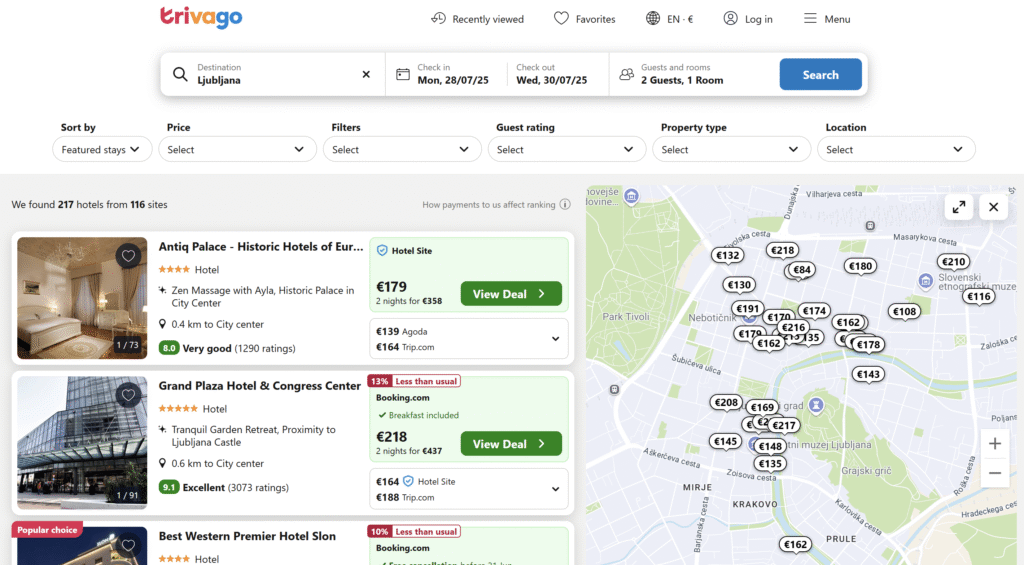This screenshot has height=565, width=1024.
Task: Select the €174 map price marker
Action: click(814, 311)
